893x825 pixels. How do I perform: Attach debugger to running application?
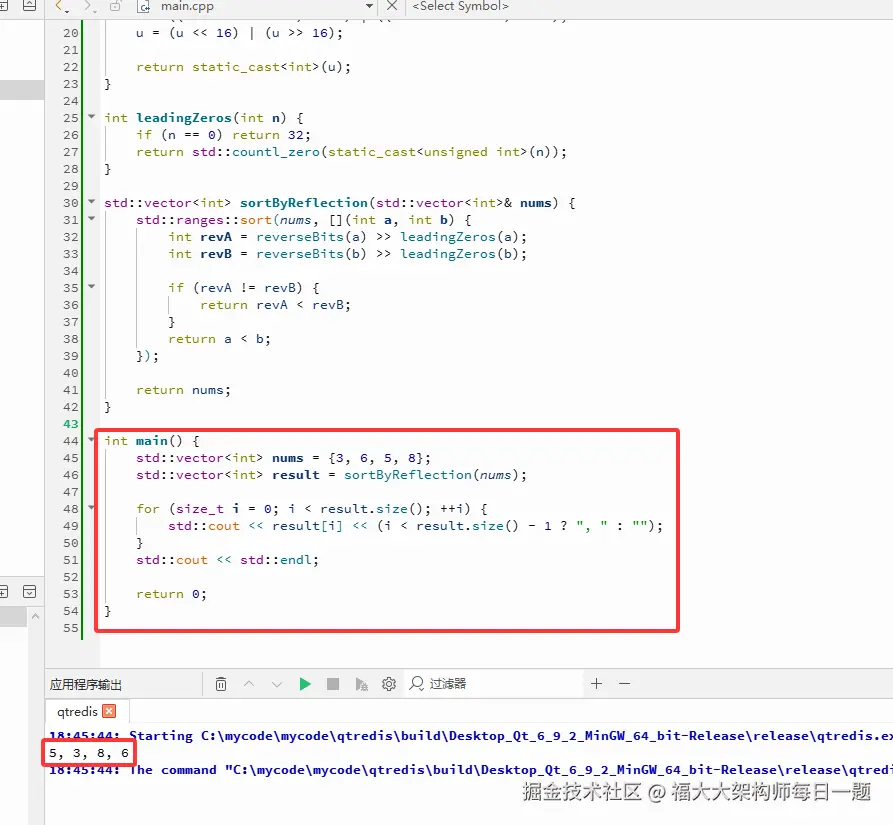coord(361,684)
